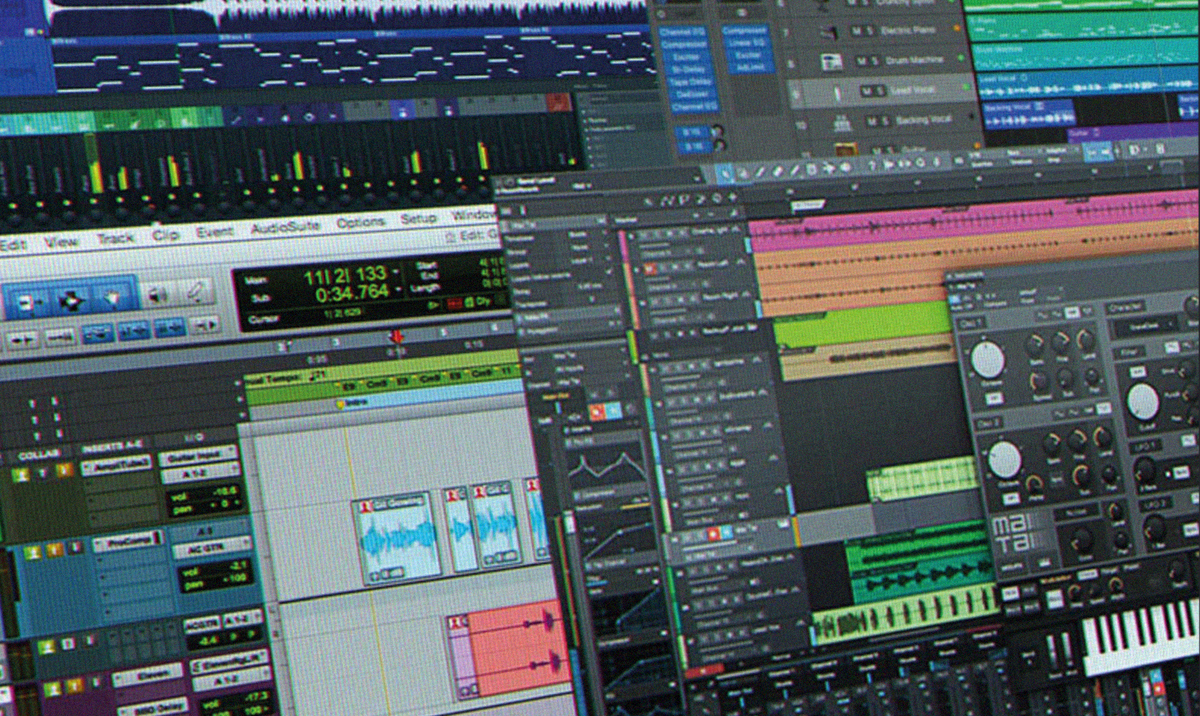This screenshot has width=1200, height=716.
Task: Click the top B 16 send button
Action: tap(691, 132)
